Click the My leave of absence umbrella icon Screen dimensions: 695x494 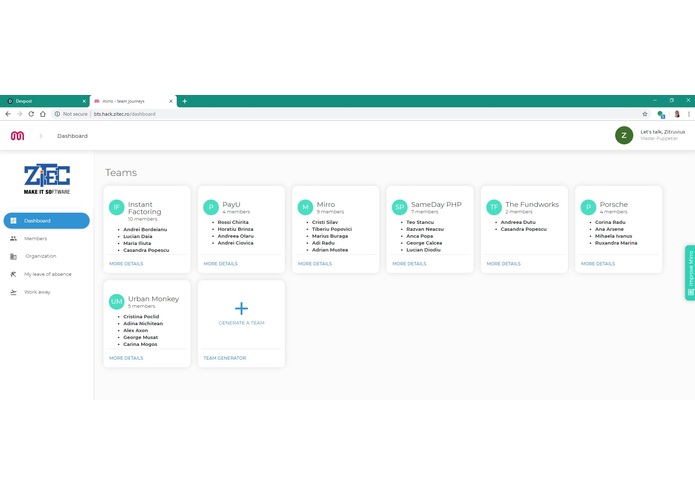pyautogui.click(x=13, y=274)
